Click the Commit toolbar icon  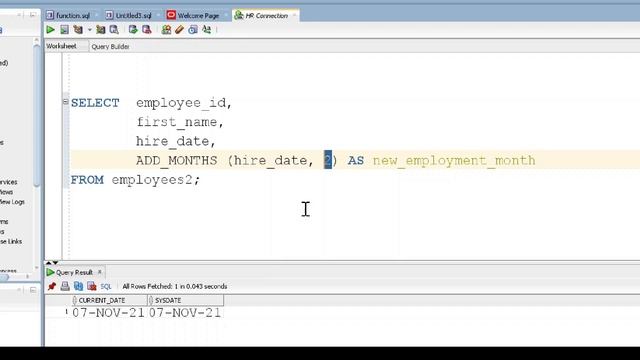point(133,29)
